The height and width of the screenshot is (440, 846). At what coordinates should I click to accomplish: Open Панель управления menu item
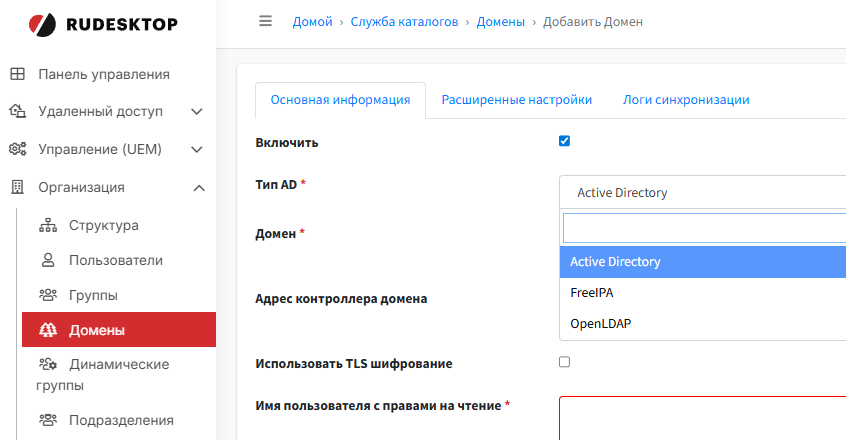click(104, 74)
